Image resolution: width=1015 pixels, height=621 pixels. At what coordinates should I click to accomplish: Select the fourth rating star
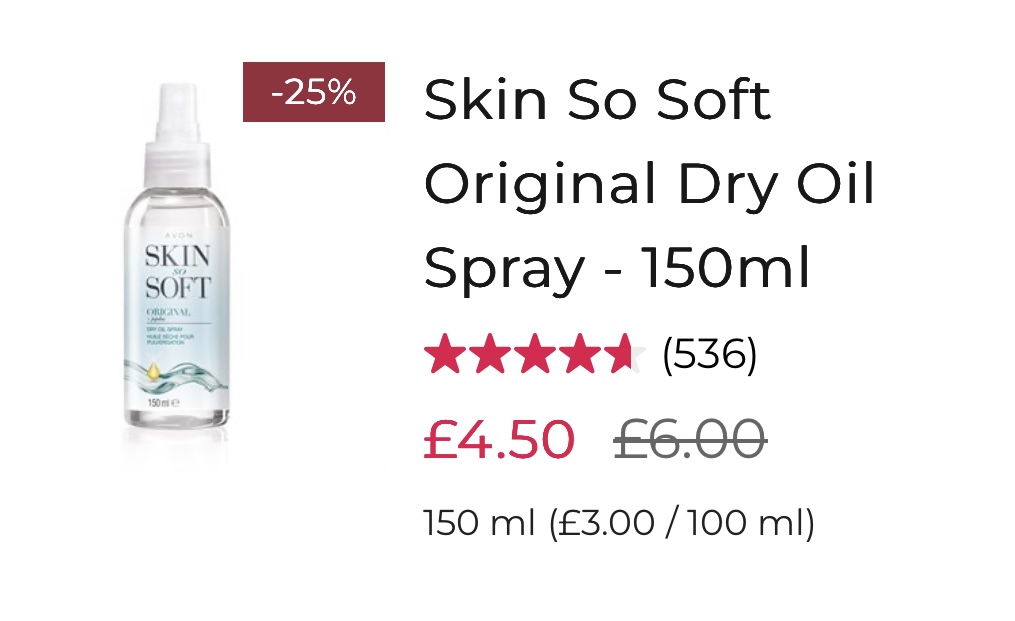[x=579, y=354]
